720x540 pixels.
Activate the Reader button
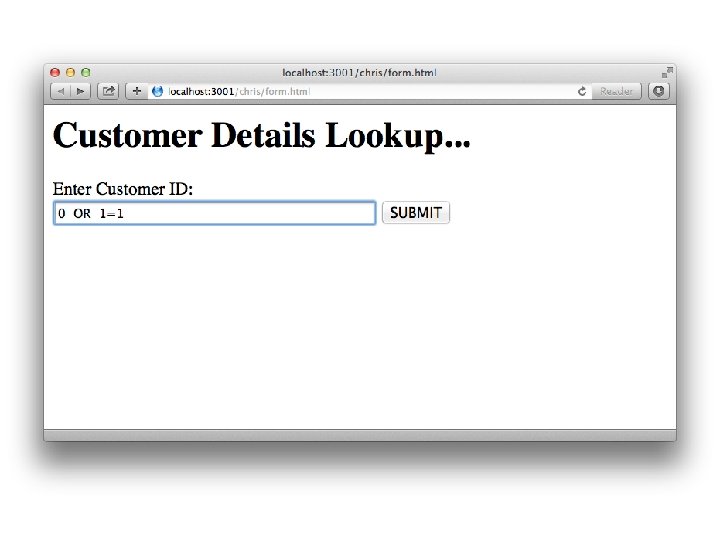pyautogui.click(x=616, y=91)
